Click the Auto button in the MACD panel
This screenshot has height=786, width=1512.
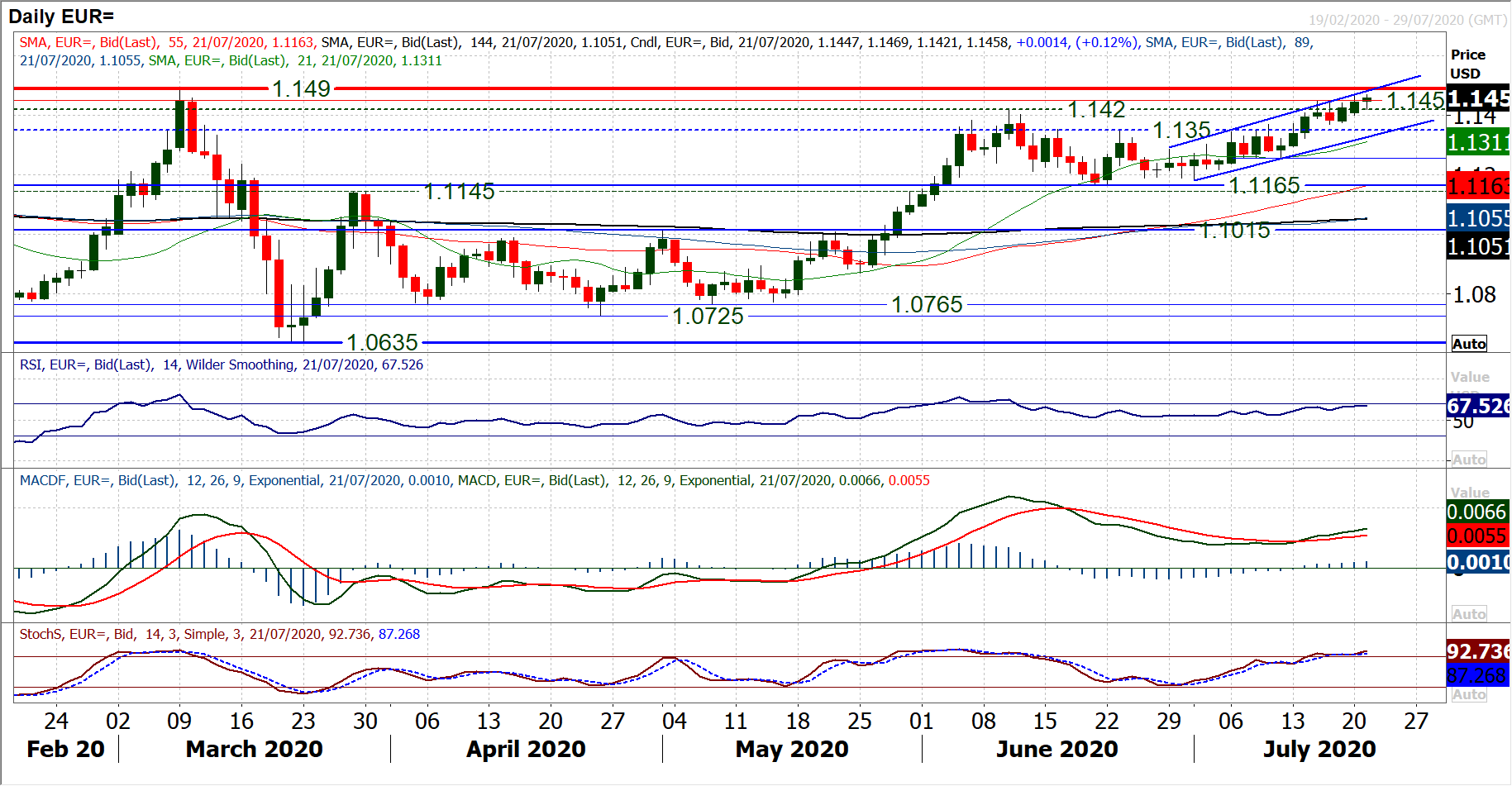click(x=1468, y=614)
